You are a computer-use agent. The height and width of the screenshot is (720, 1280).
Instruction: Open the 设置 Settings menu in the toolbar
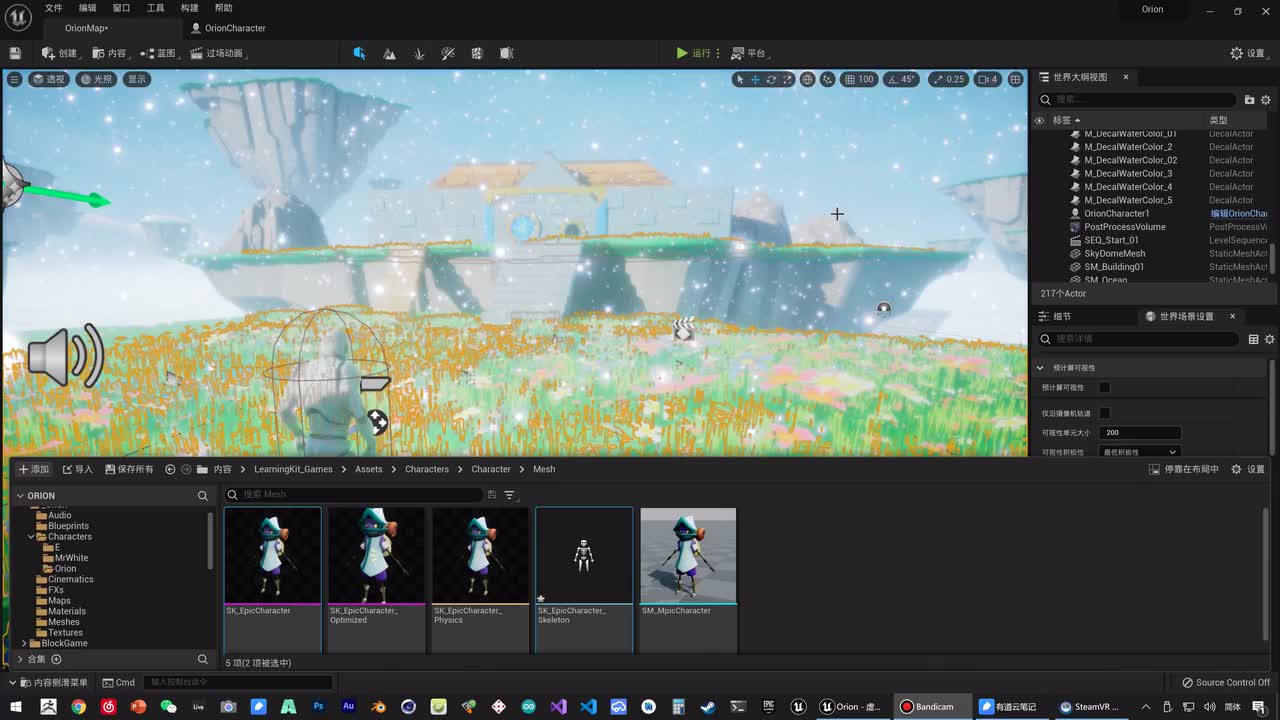click(1248, 53)
